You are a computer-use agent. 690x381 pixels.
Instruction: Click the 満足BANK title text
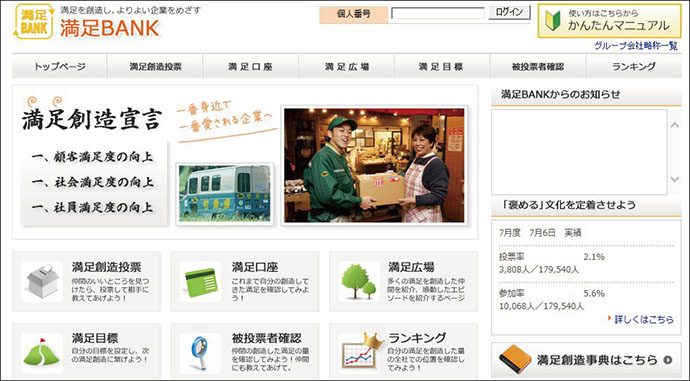tap(110, 29)
